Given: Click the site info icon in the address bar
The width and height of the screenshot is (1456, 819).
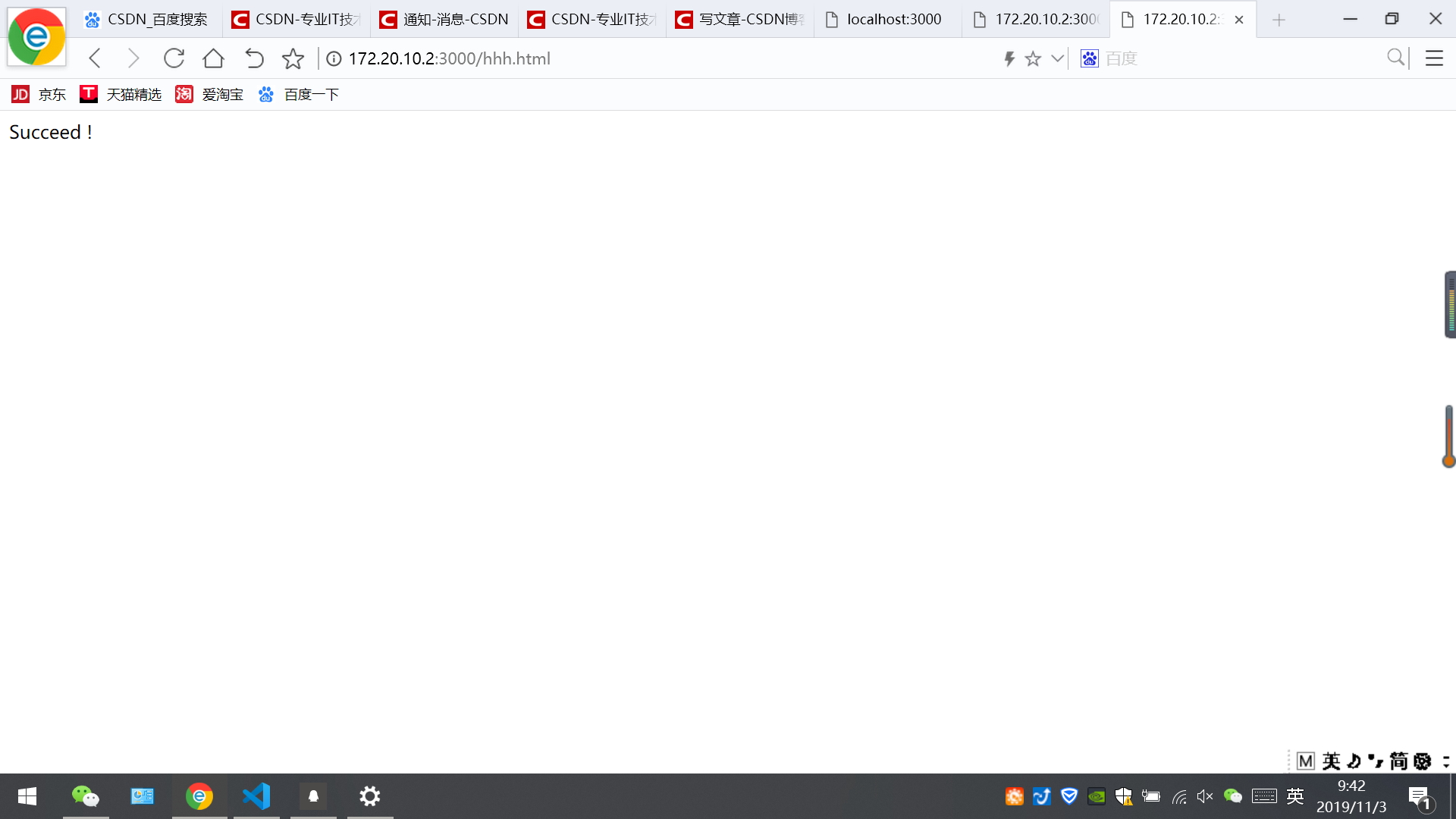Looking at the screenshot, I should tap(334, 58).
